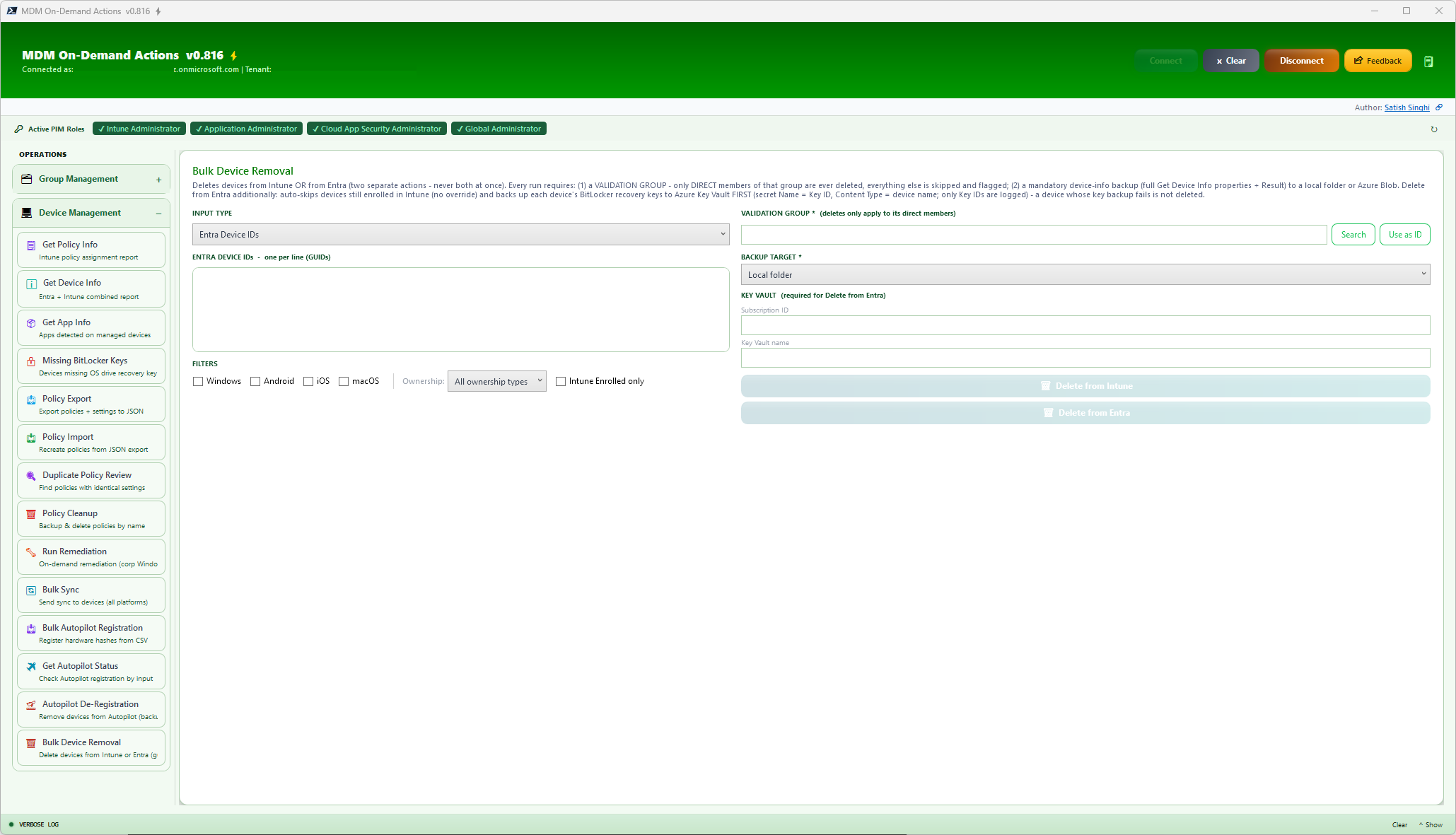Viewport: 1456px width, 835px height.
Task: Tick the iOS filter checkbox
Action: [x=308, y=382]
